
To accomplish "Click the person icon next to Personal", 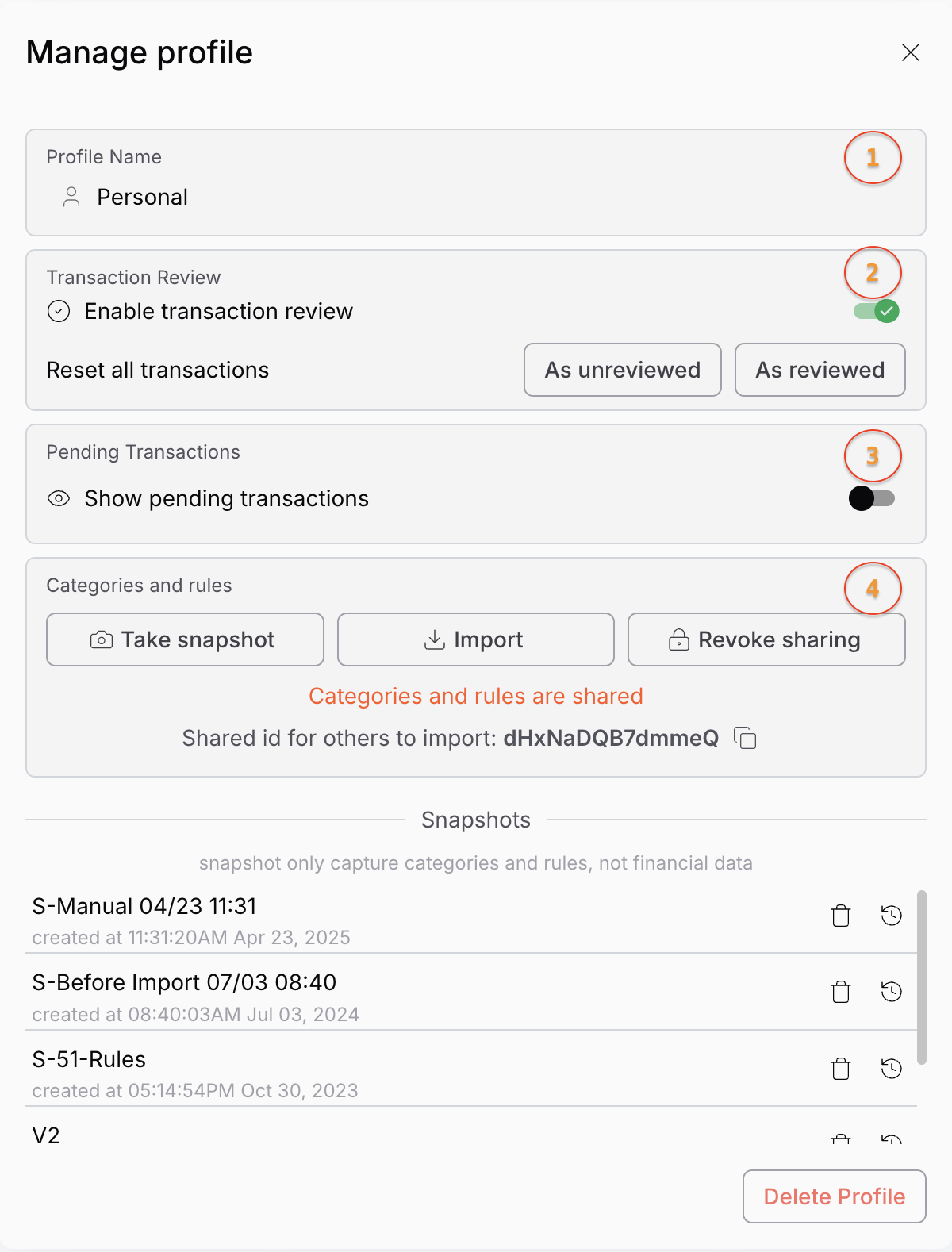I will (71, 197).
